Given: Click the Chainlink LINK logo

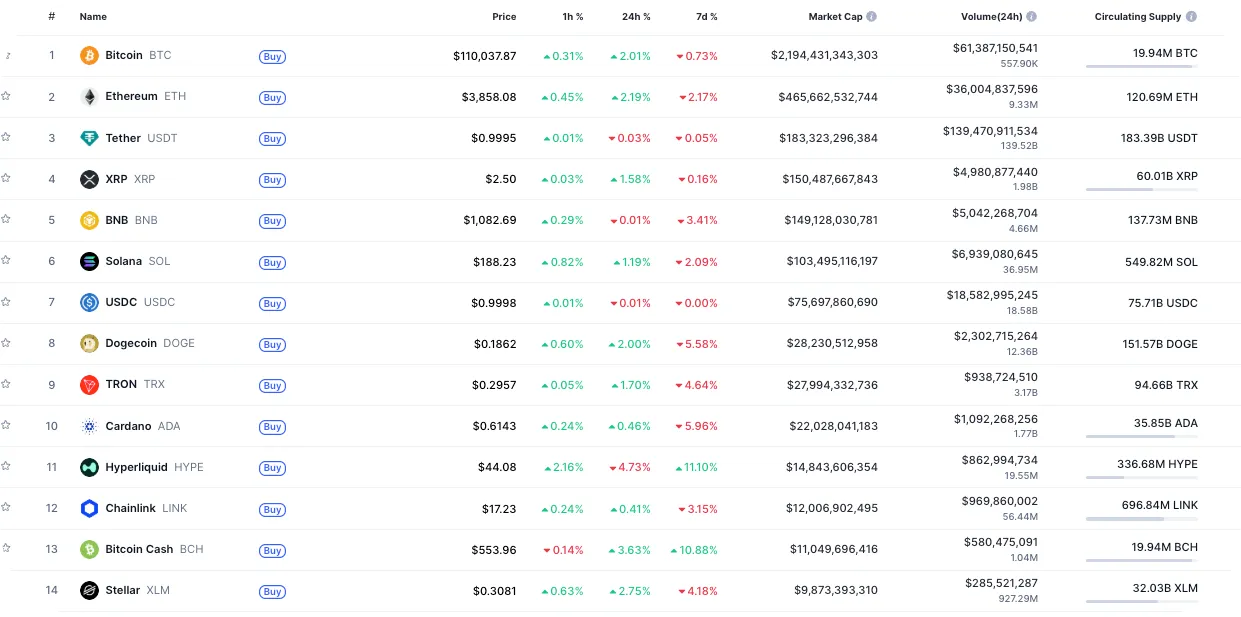Looking at the screenshot, I should pyautogui.click(x=89, y=507).
